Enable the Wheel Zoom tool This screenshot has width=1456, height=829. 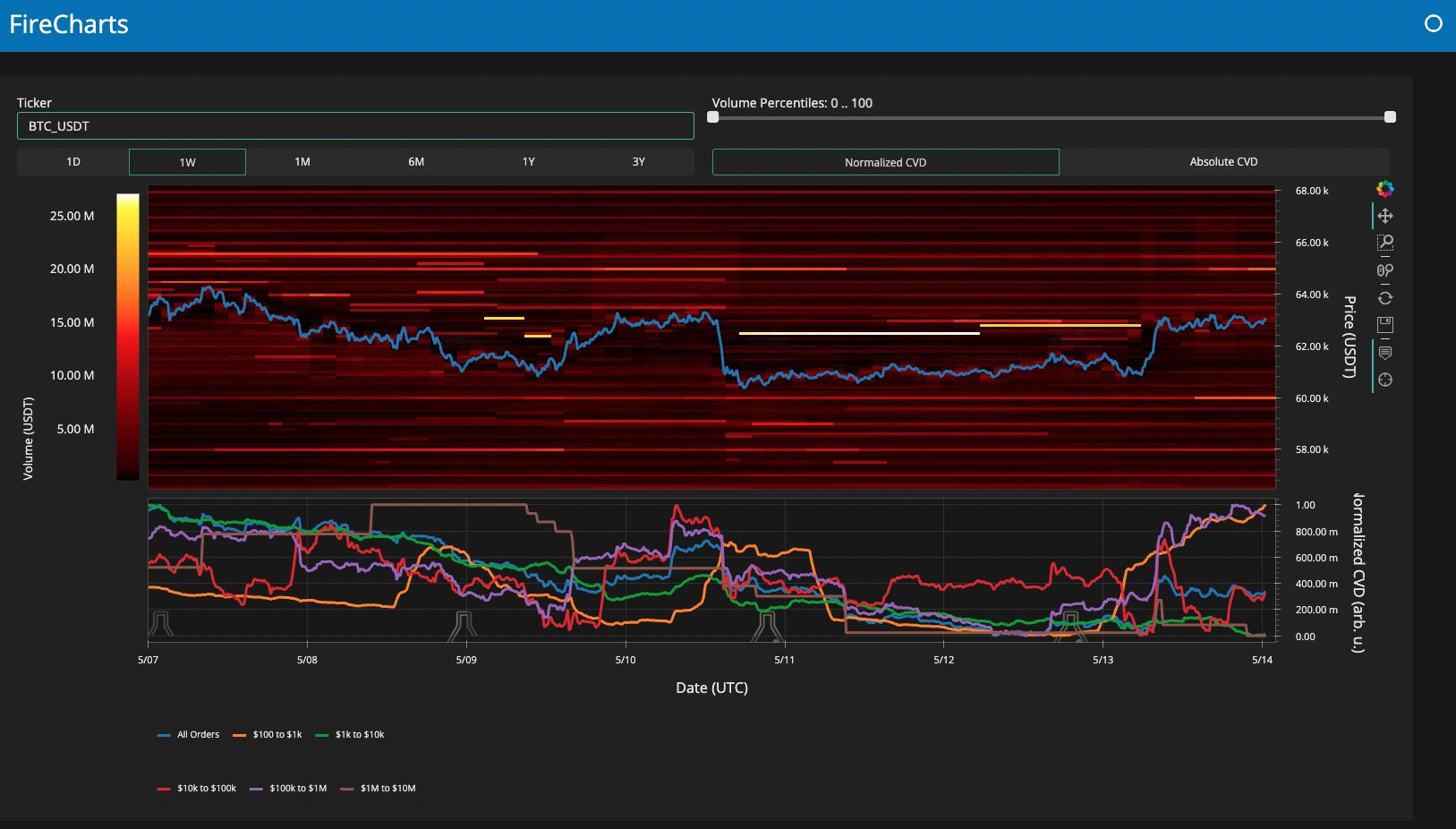tap(1384, 270)
